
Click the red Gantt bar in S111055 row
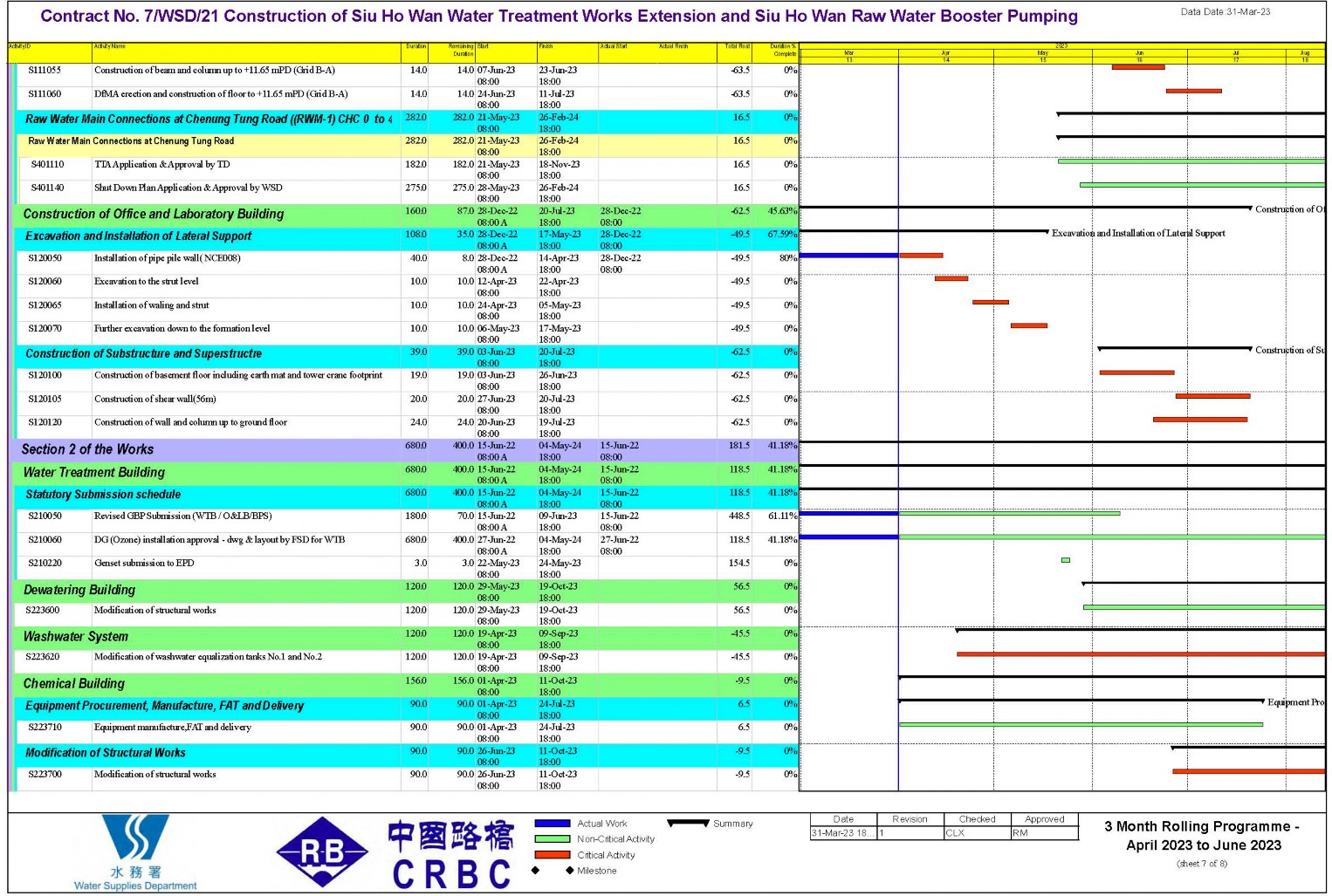click(1137, 67)
